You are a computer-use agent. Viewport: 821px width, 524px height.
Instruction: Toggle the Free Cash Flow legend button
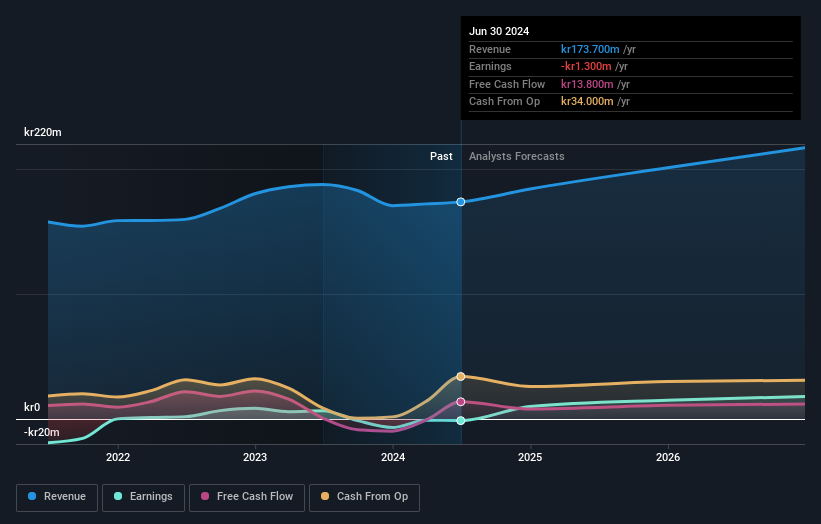247,497
